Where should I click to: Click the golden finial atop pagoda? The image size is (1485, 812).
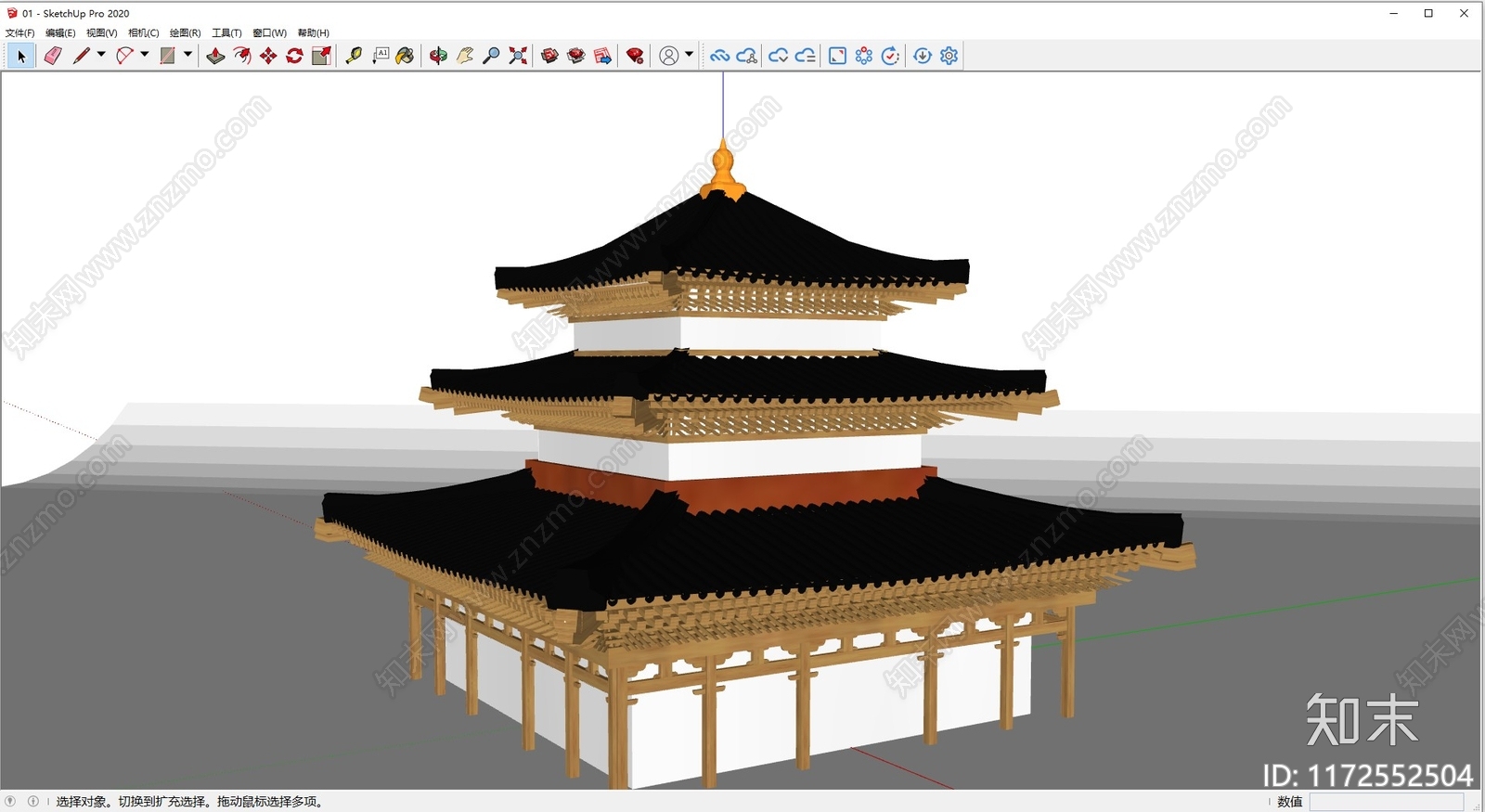click(723, 172)
